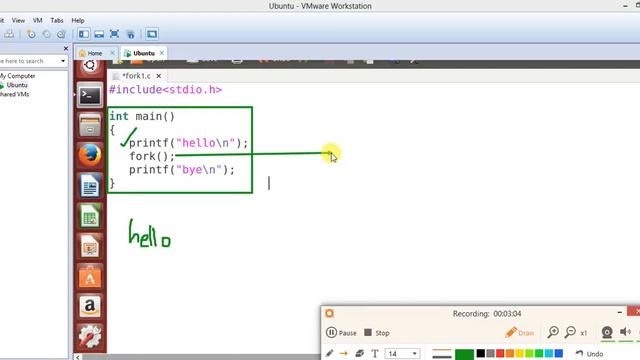Zoom in with the recorder magnifier
640x360 pixels.
tap(553, 332)
